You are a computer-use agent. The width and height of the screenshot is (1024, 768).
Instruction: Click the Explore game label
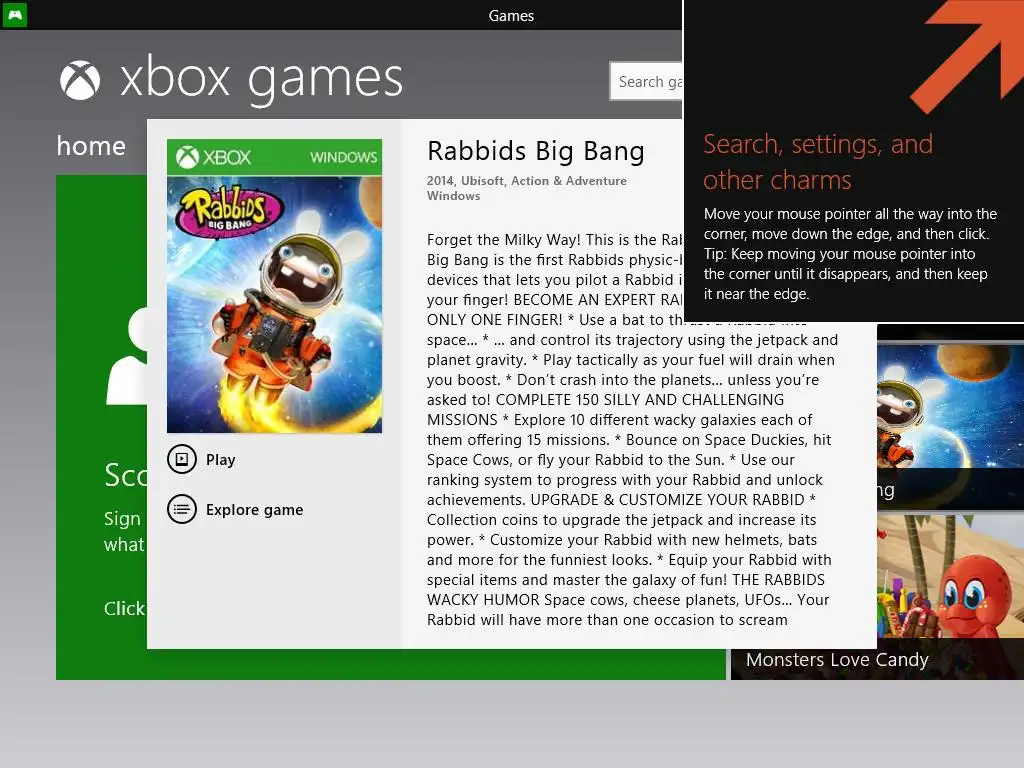tap(255, 510)
